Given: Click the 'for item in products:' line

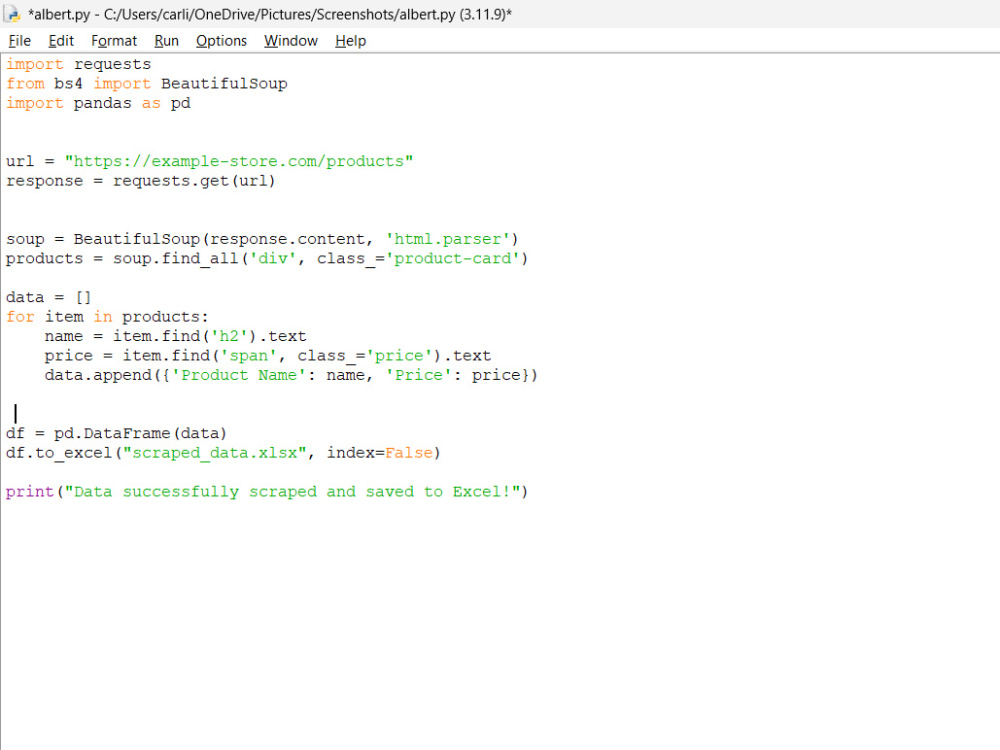Looking at the screenshot, I should tap(107, 317).
